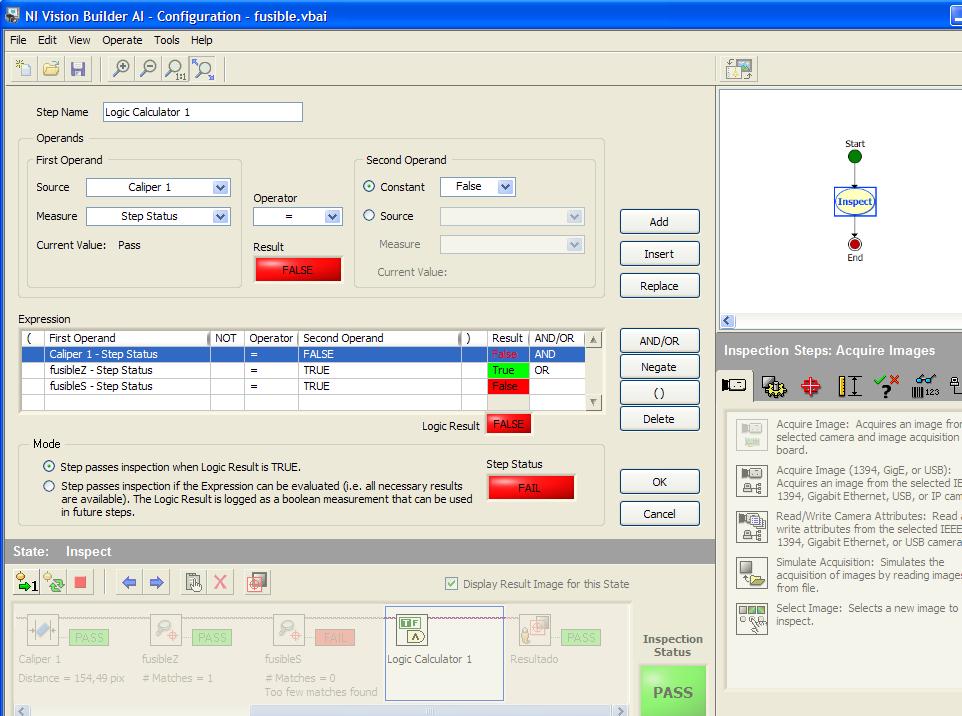The width and height of the screenshot is (962, 716).
Task: Click the Run Inspection Once icon
Action: (26, 582)
